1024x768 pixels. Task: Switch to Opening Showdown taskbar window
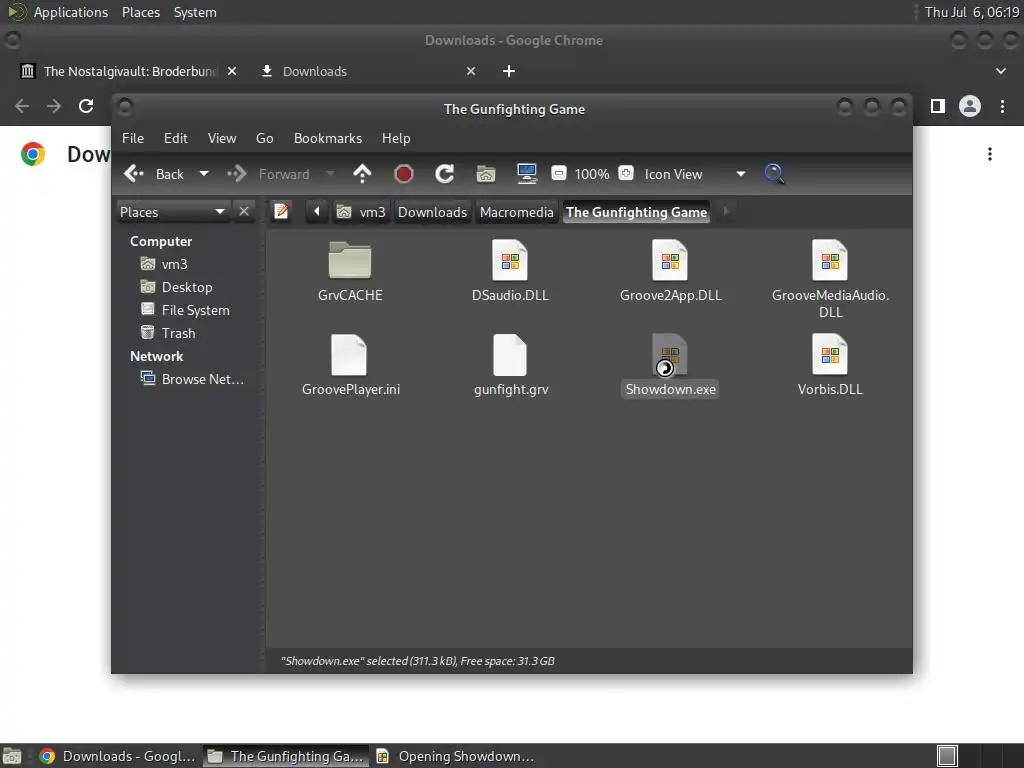(456, 756)
